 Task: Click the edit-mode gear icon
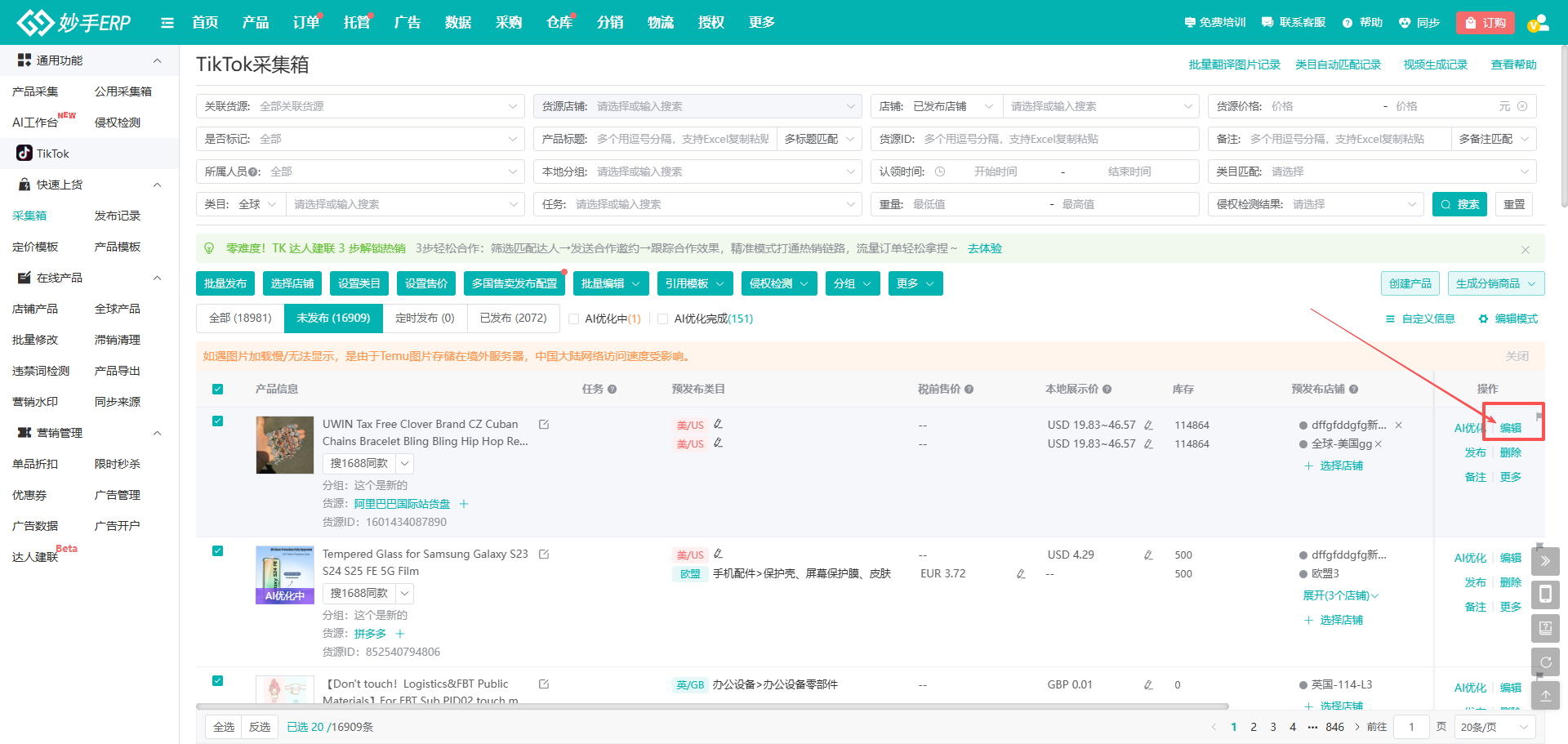coord(1483,319)
